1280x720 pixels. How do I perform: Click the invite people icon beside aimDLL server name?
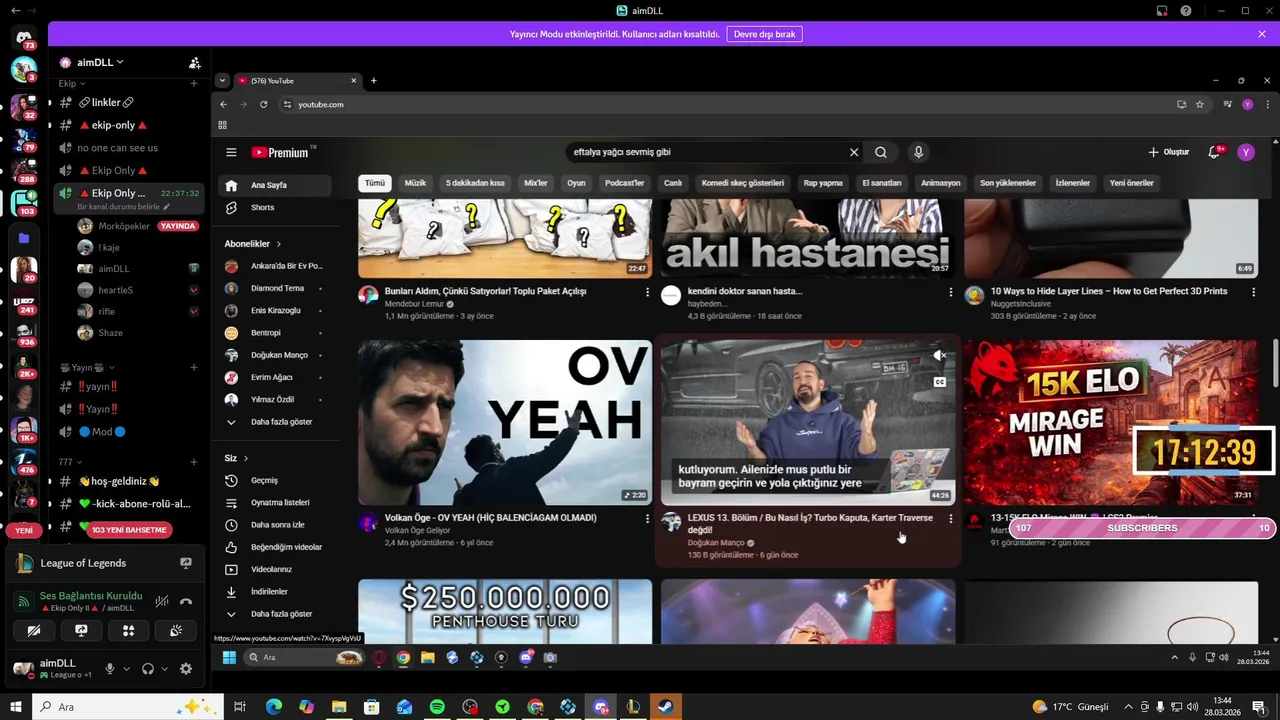195,62
